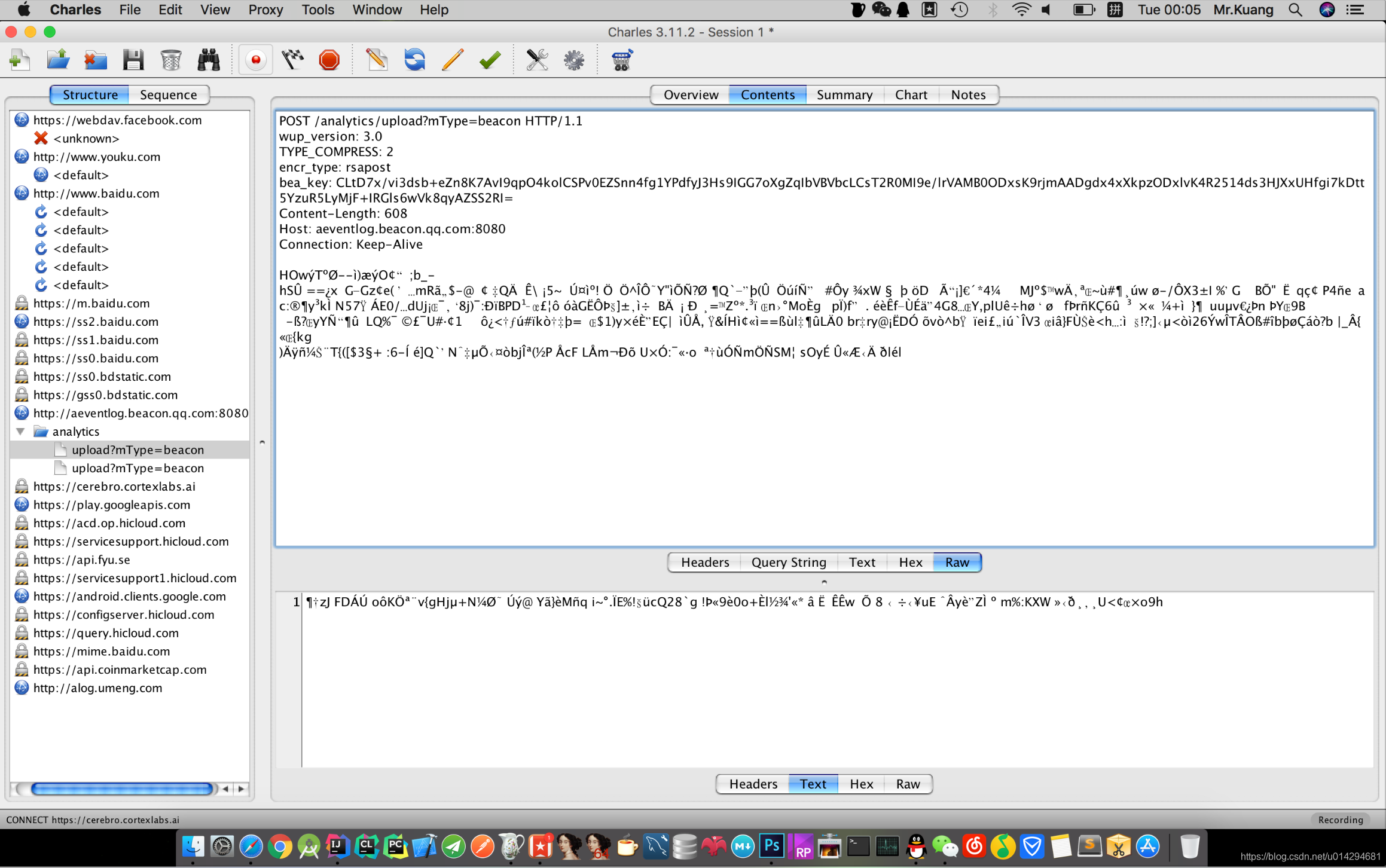Screen dimensions: 1386x868
Task: Select the second upload?mType=beacon entry
Action: pyautogui.click(x=138, y=468)
